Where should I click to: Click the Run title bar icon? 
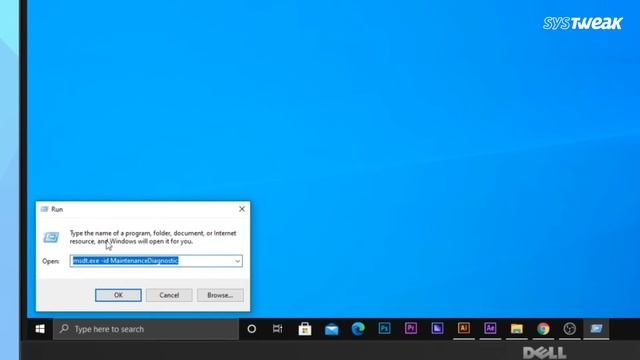[x=44, y=209]
